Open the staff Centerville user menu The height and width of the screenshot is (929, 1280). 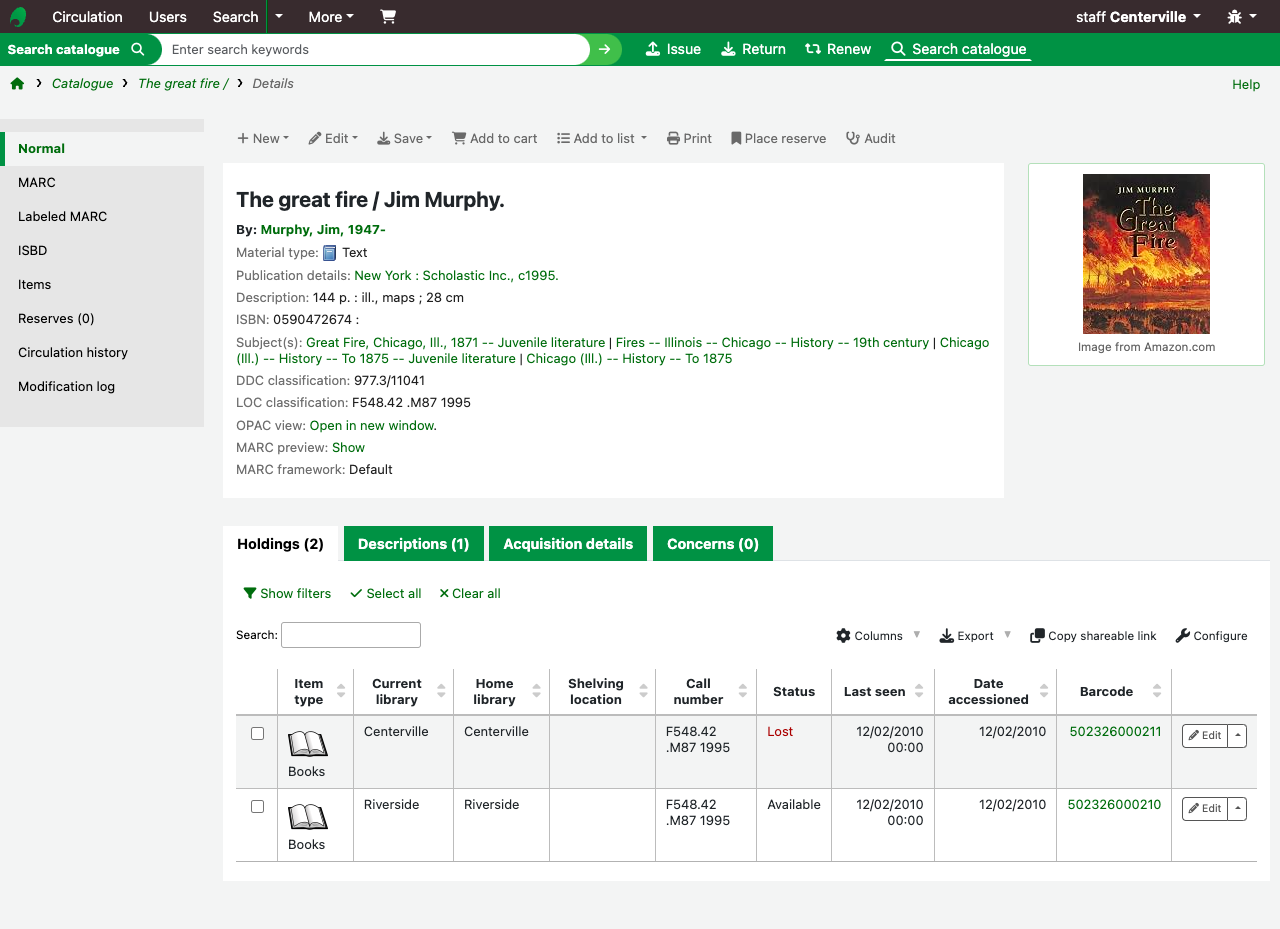(x=1138, y=16)
